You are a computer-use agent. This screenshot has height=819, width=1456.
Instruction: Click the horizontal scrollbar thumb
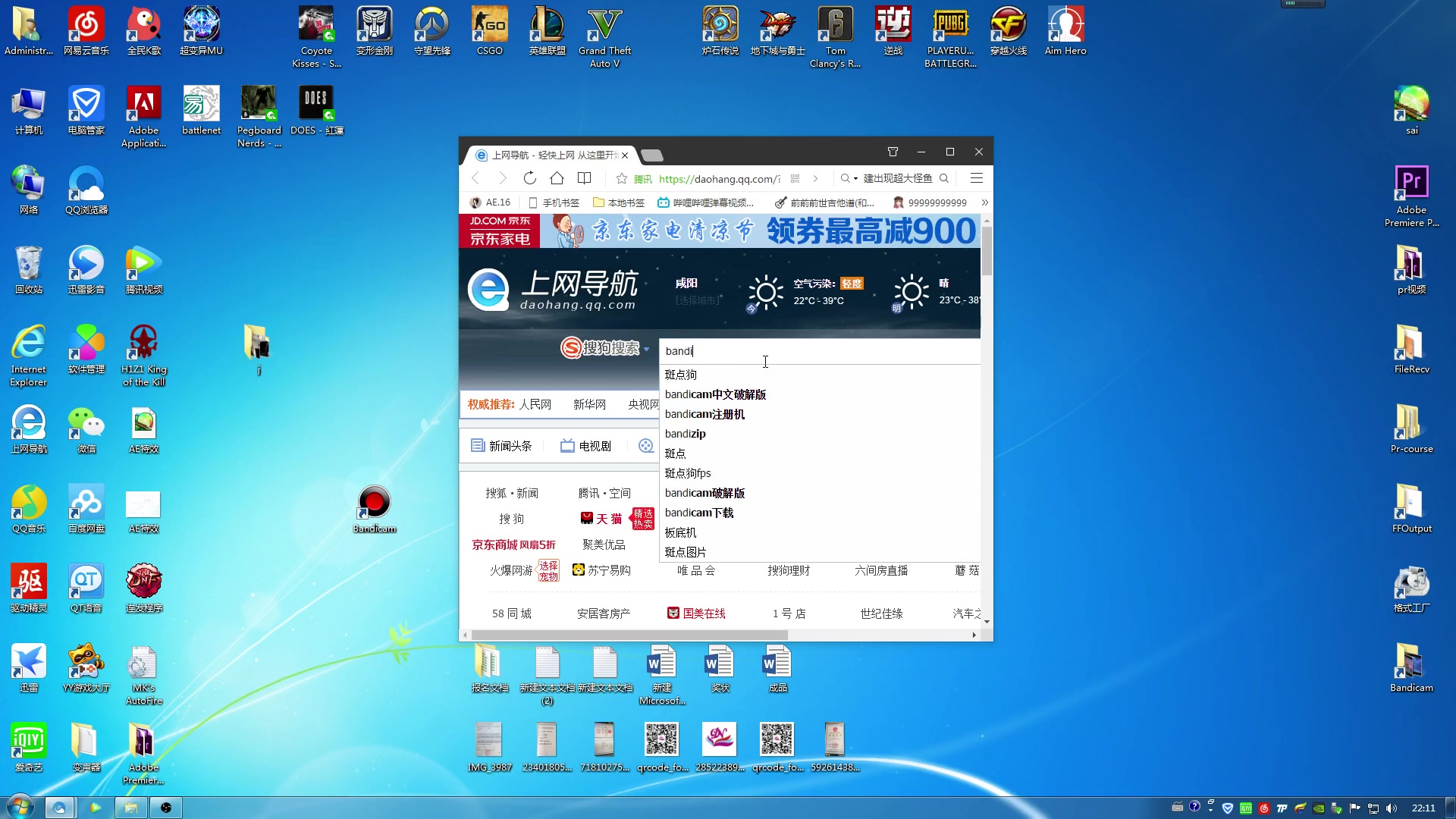(x=629, y=635)
